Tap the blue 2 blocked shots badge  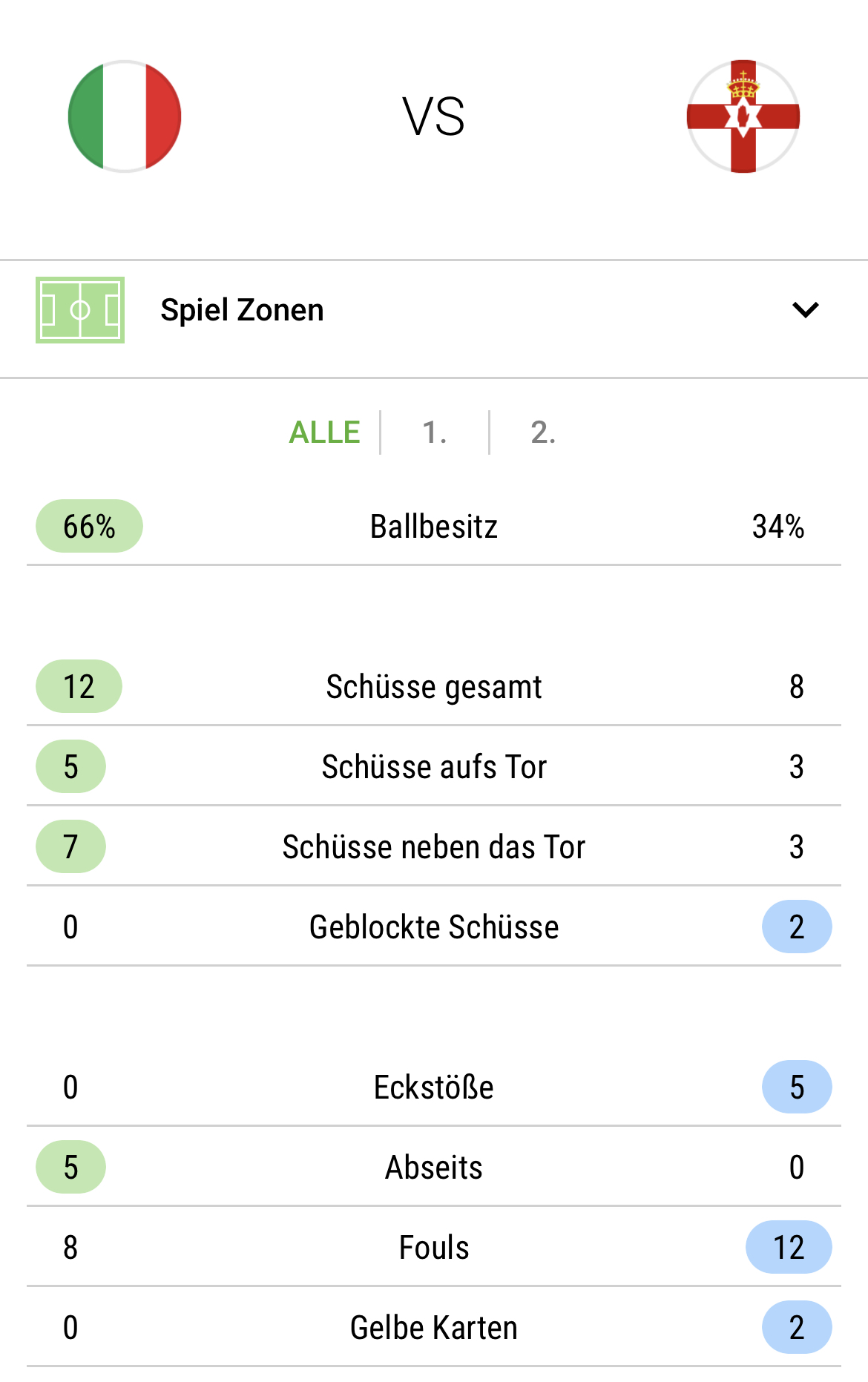point(797,927)
